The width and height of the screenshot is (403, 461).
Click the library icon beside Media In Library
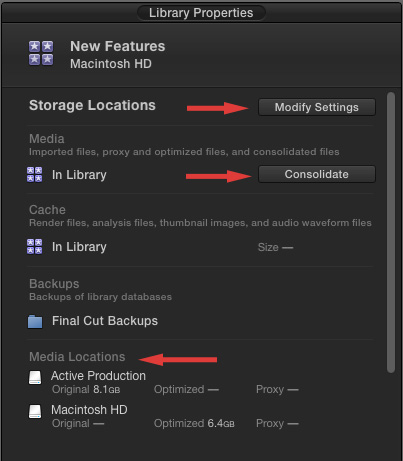pyautogui.click(x=34, y=174)
